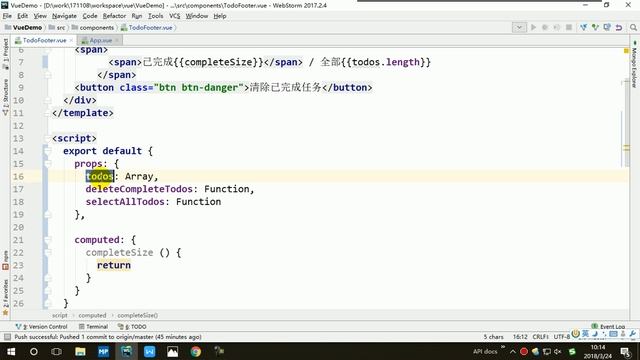Click the VCS Show History icon
The image size is (640, 360).
607,27
